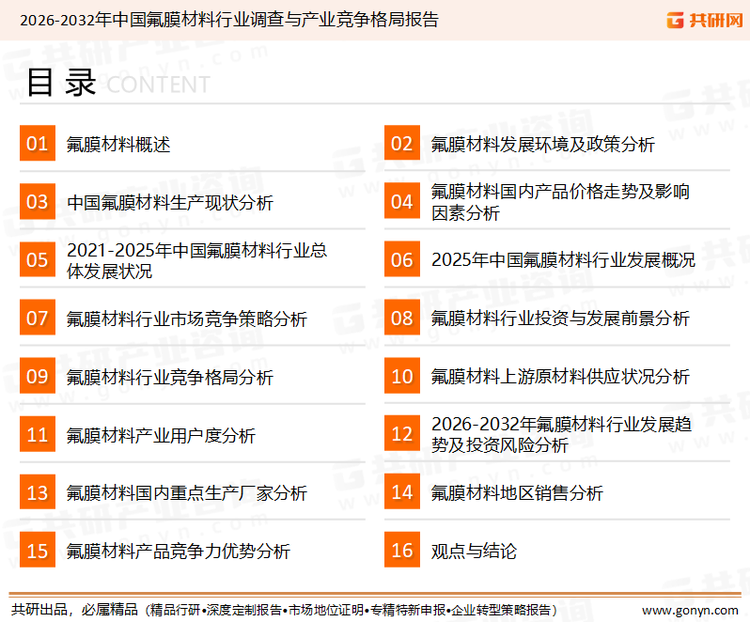This screenshot has width=750, height=622.
Task: Click the orange 07 number box
Action: coord(37,318)
